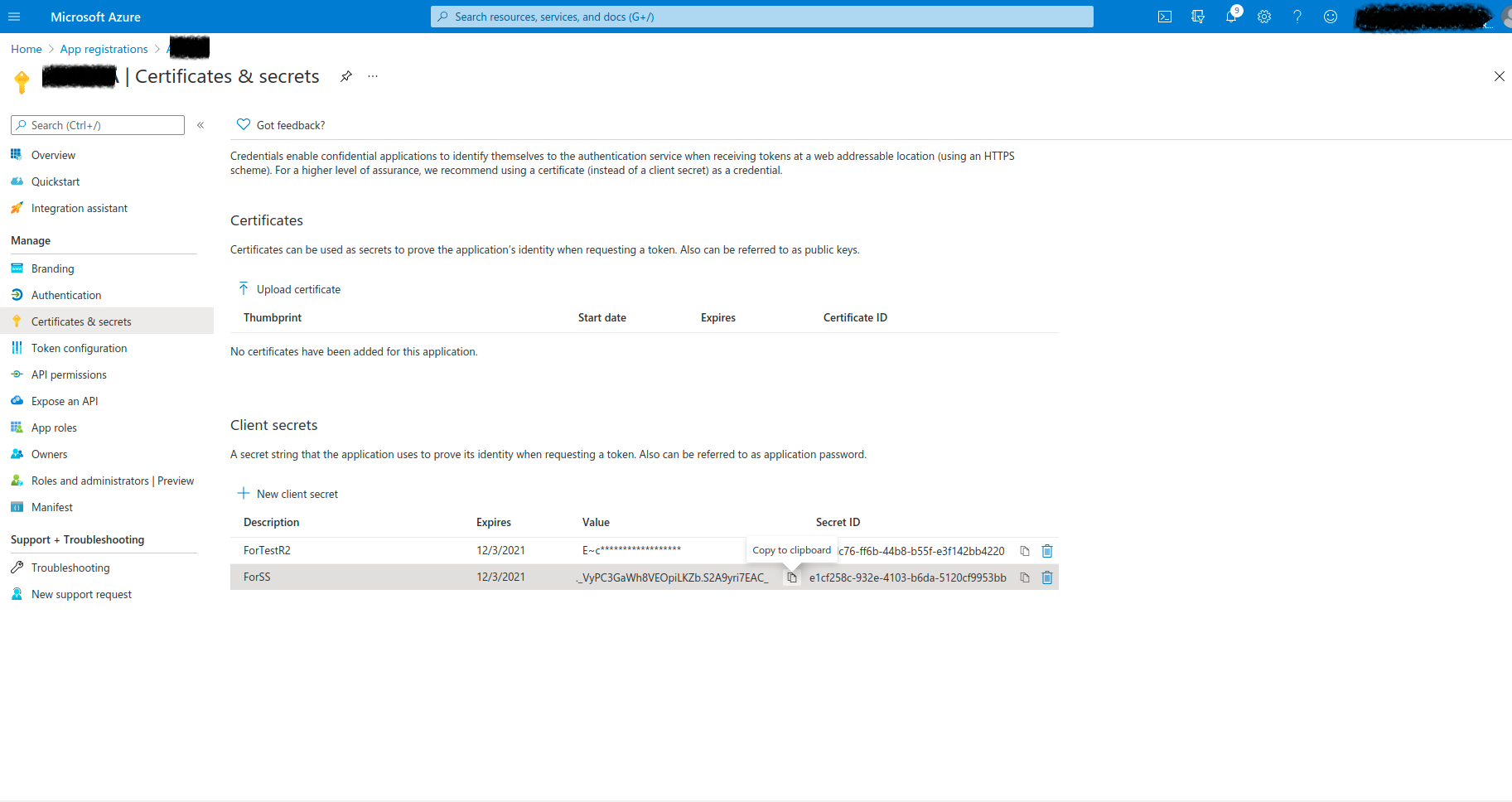Copy the ForSS secret Value to clipboard
The image size is (1512, 802).
pyautogui.click(x=791, y=577)
